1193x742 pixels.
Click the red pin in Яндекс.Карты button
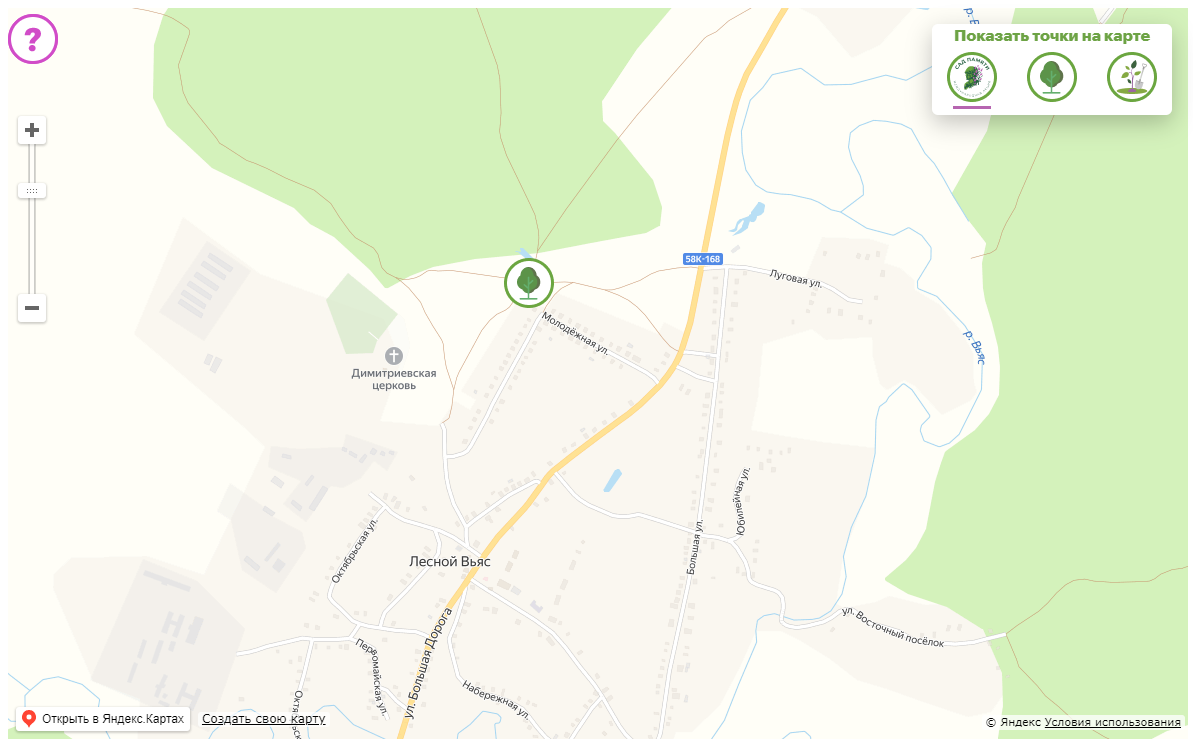[x=29, y=718]
